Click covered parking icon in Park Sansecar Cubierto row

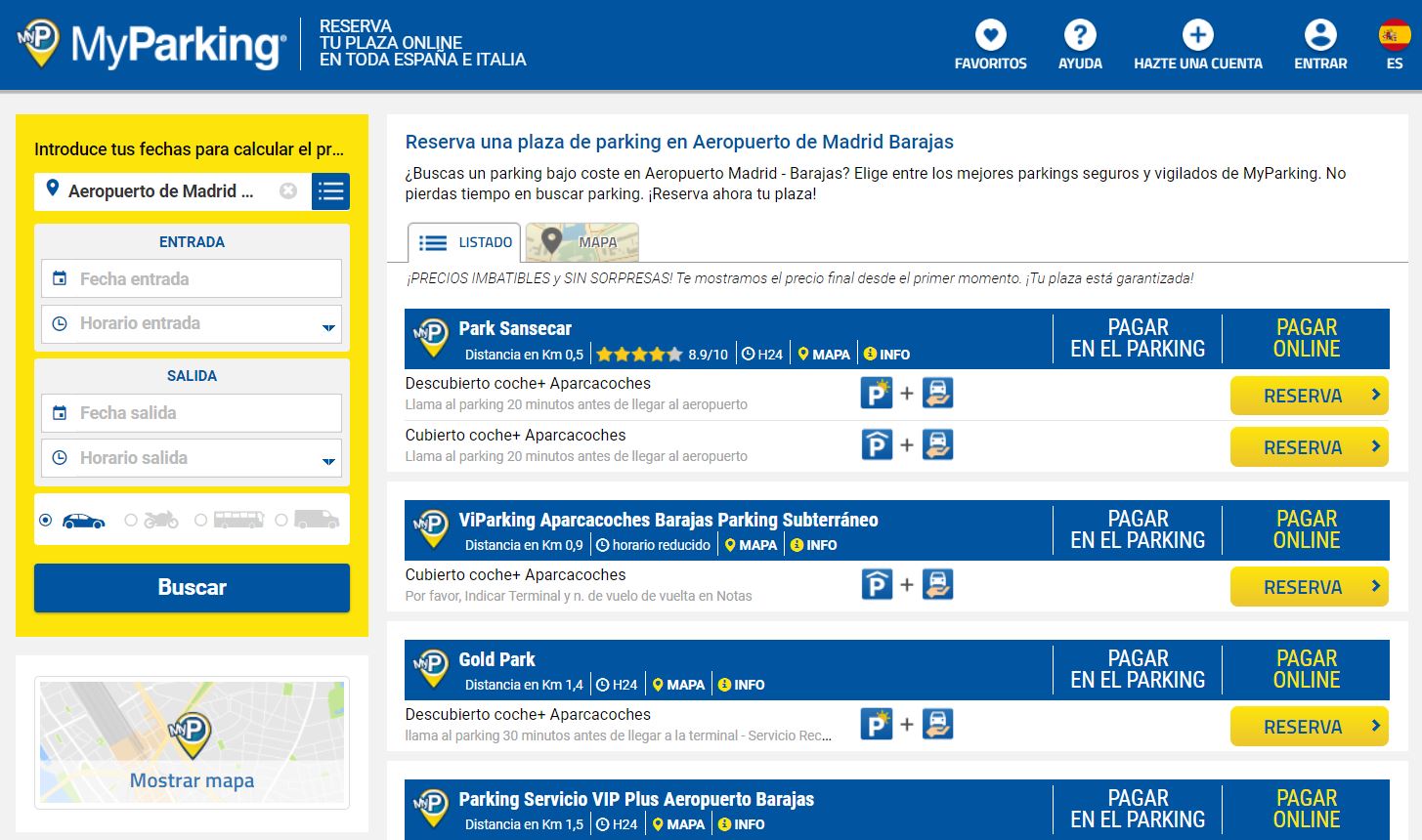[877, 444]
